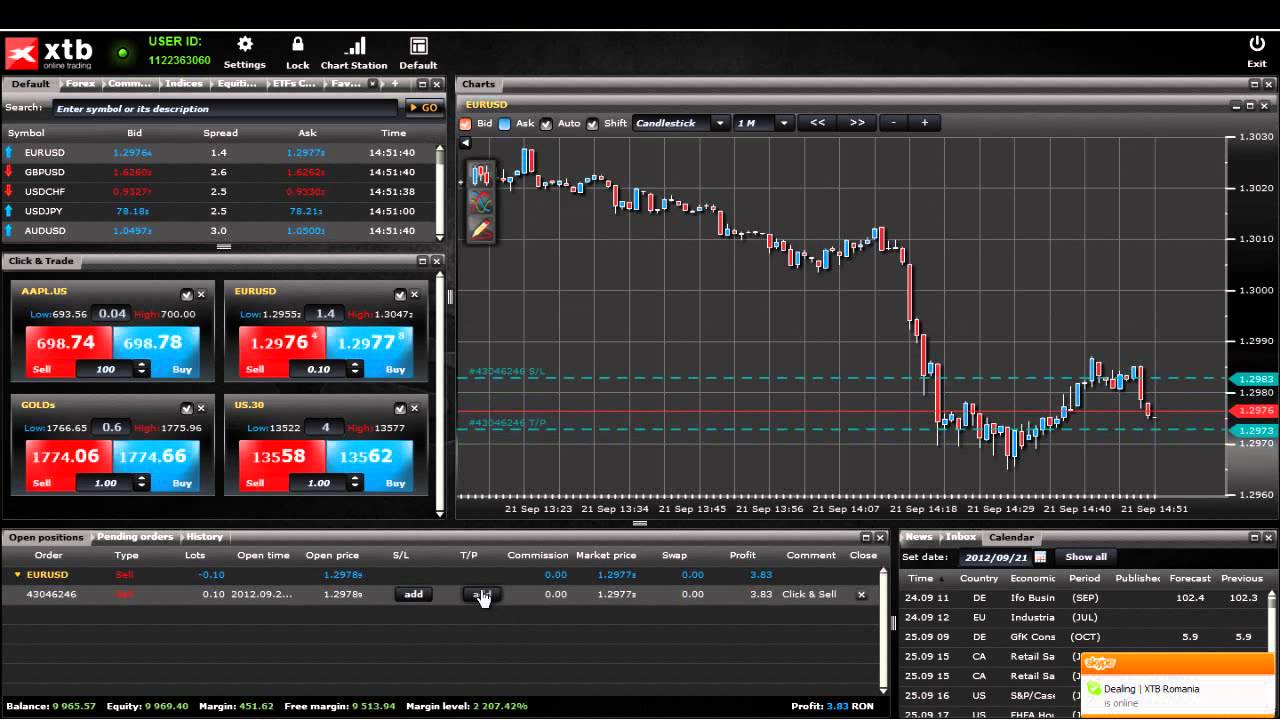Image resolution: width=1280 pixels, height=720 pixels.
Task: Click the Default layout icon
Action: pos(418,47)
